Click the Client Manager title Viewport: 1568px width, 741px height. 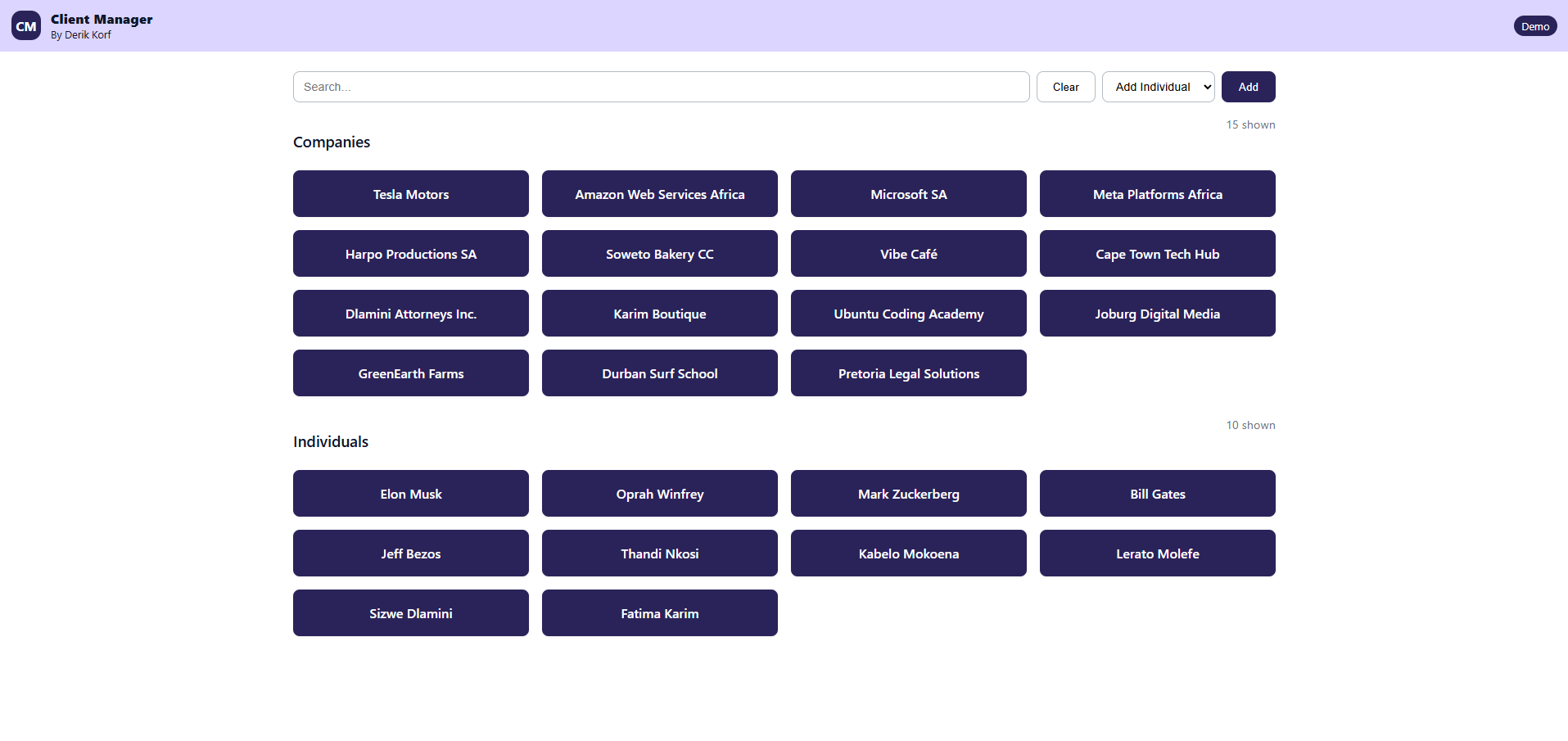click(x=102, y=19)
